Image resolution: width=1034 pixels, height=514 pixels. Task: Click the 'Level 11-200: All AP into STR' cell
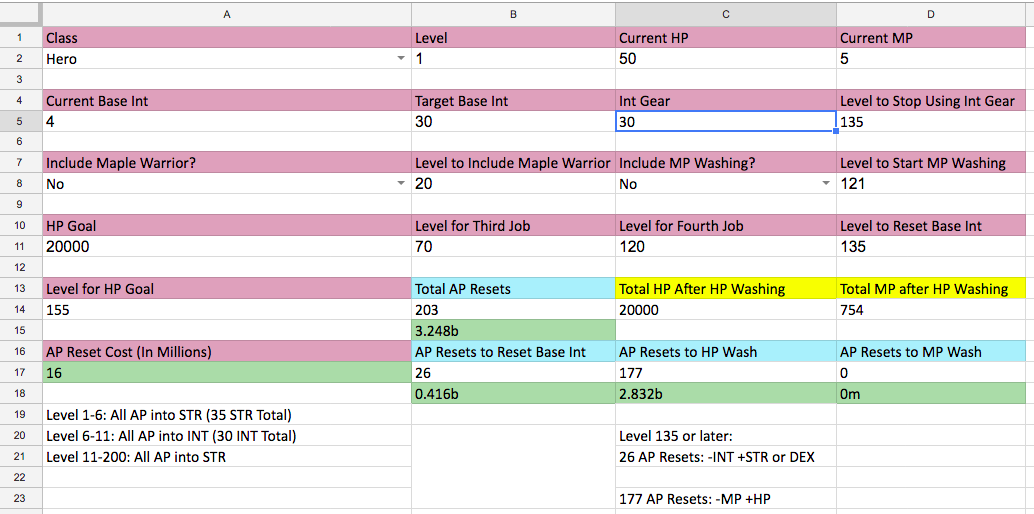pyautogui.click(x=227, y=456)
